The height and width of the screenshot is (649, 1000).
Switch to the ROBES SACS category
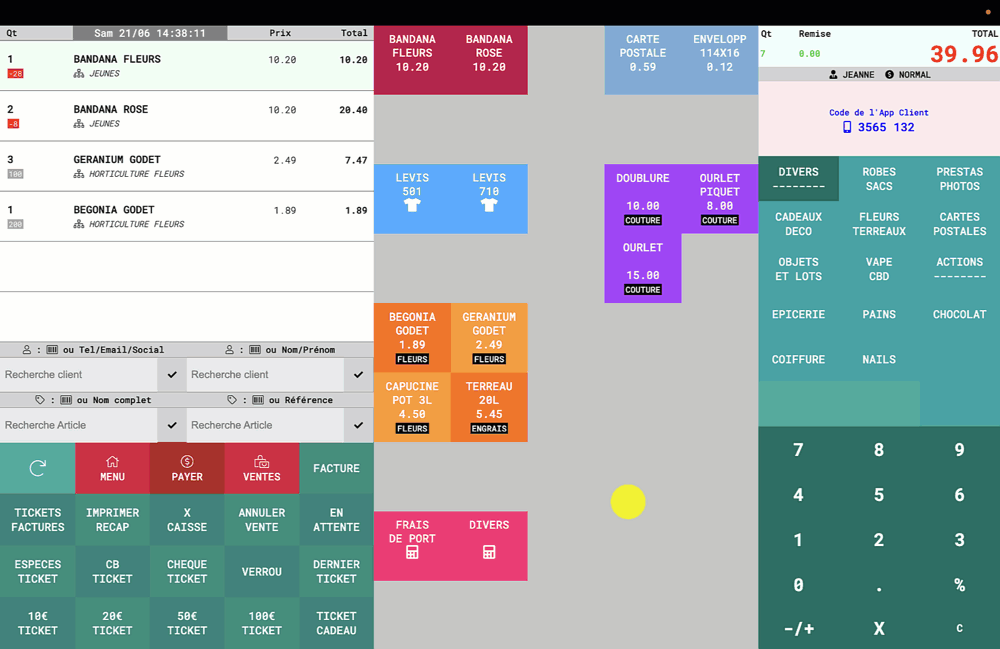tap(879, 179)
